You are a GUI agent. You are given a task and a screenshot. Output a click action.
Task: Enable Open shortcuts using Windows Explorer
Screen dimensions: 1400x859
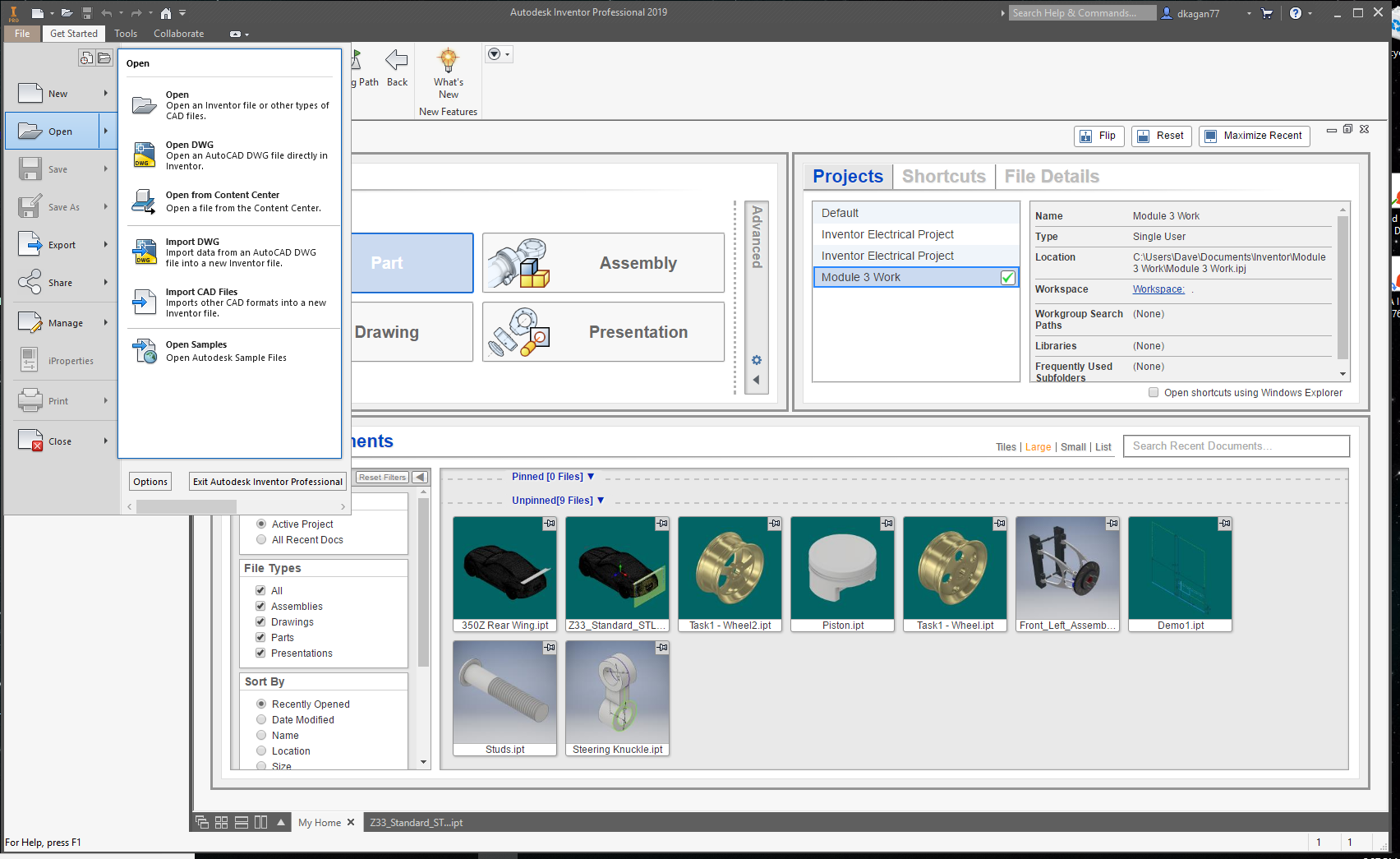pos(1153,392)
